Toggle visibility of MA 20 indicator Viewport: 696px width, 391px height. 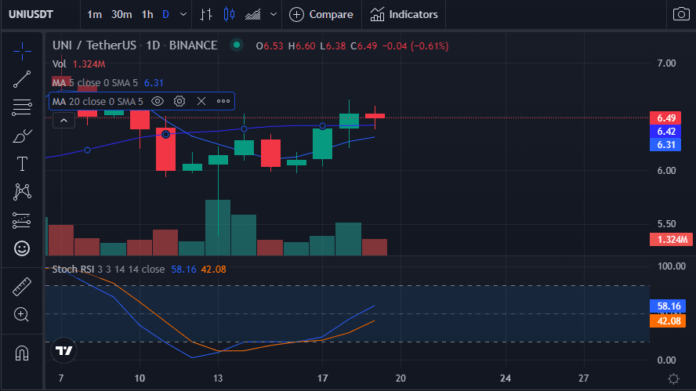coord(157,101)
